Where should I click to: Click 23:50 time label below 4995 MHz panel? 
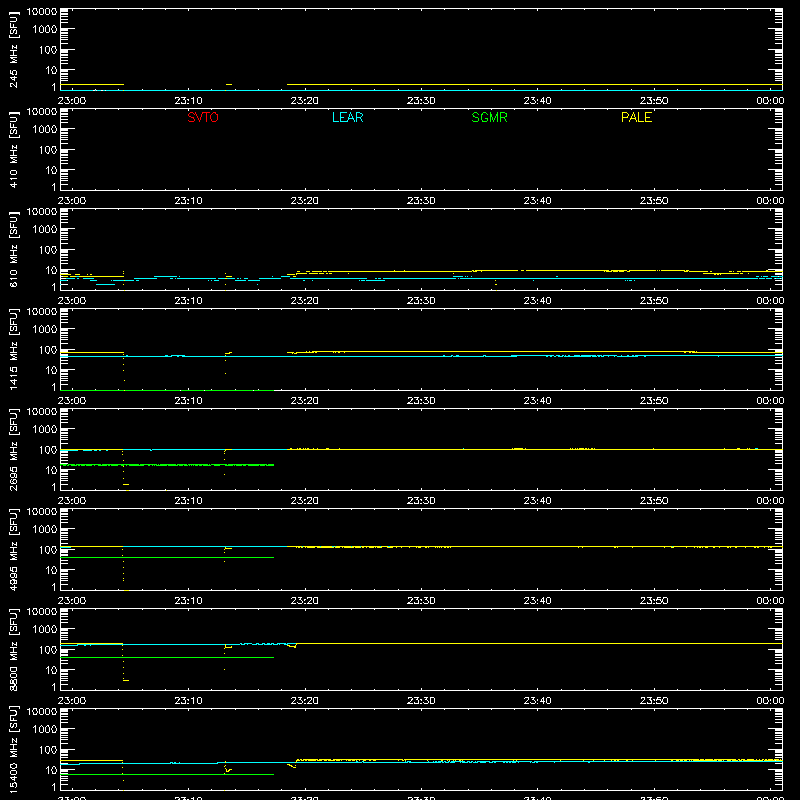click(x=654, y=601)
